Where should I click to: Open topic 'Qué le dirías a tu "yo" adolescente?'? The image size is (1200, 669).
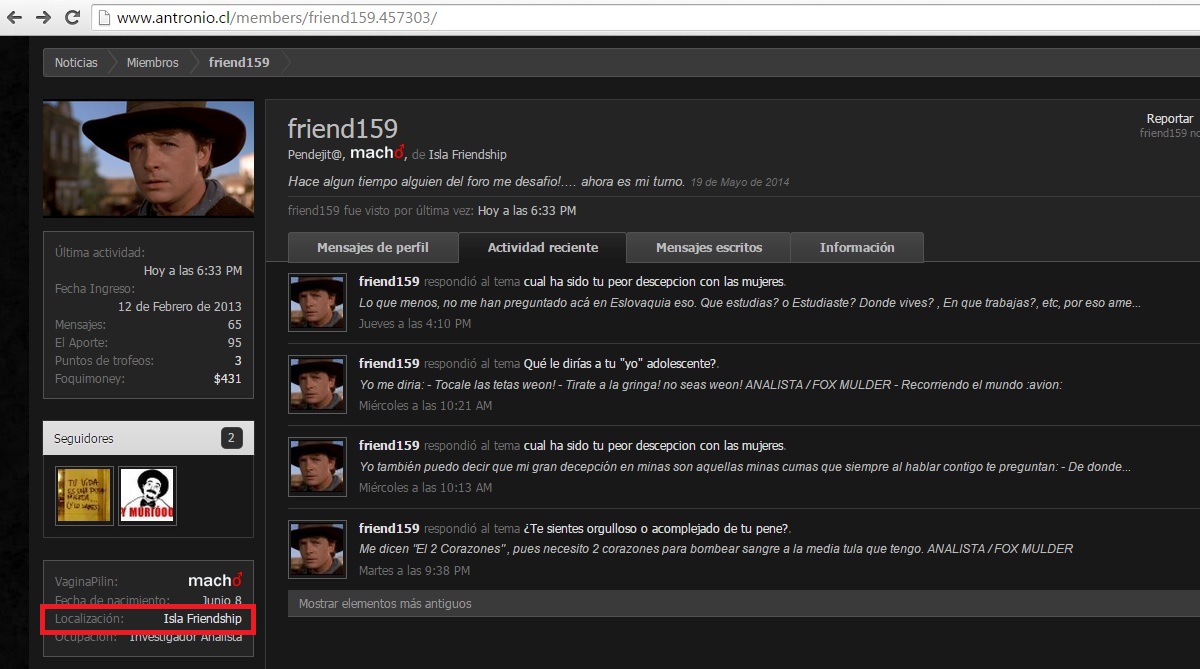point(621,363)
